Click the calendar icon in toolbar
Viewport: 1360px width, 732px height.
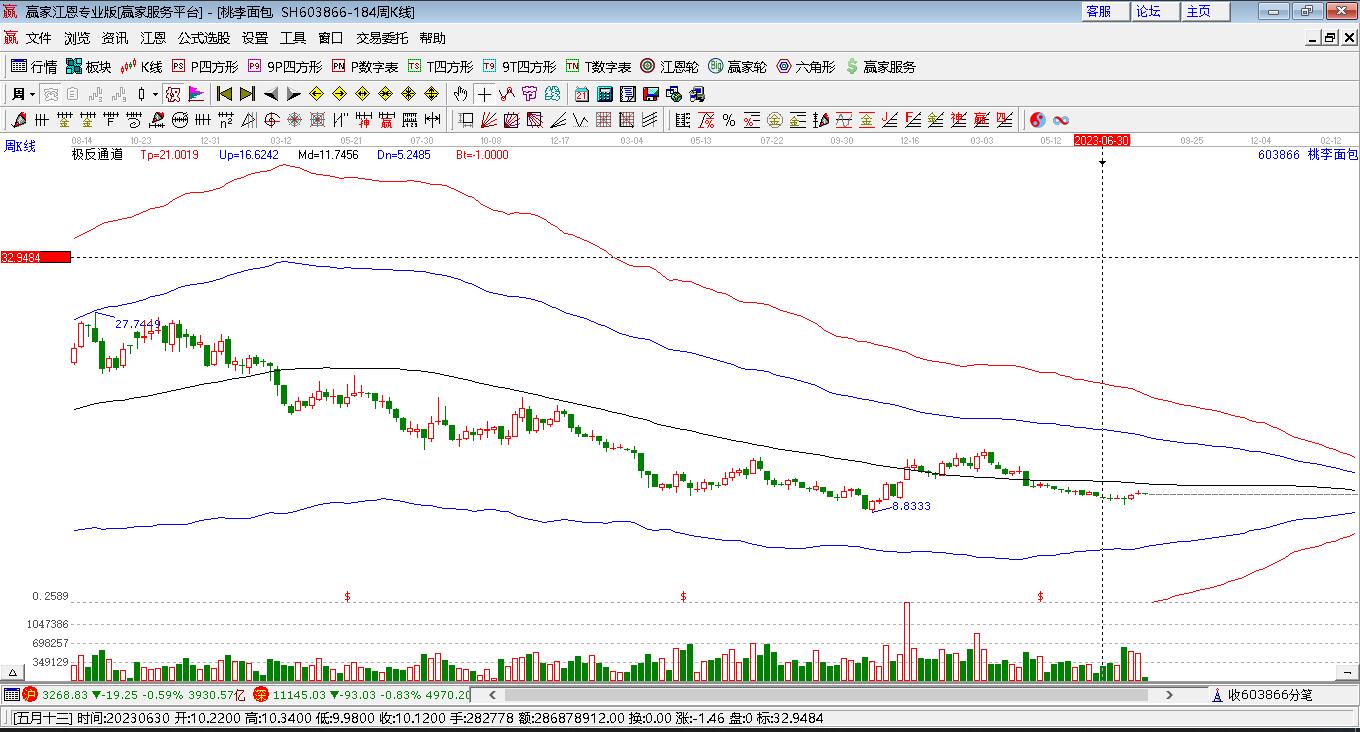[x=582, y=94]
